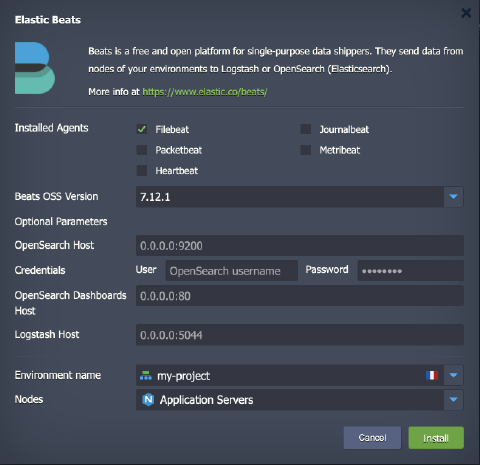480x465 pixels.
Task: Focus the OpenSearch Host field
Action: pyautogui.click(x=300, y=246)
